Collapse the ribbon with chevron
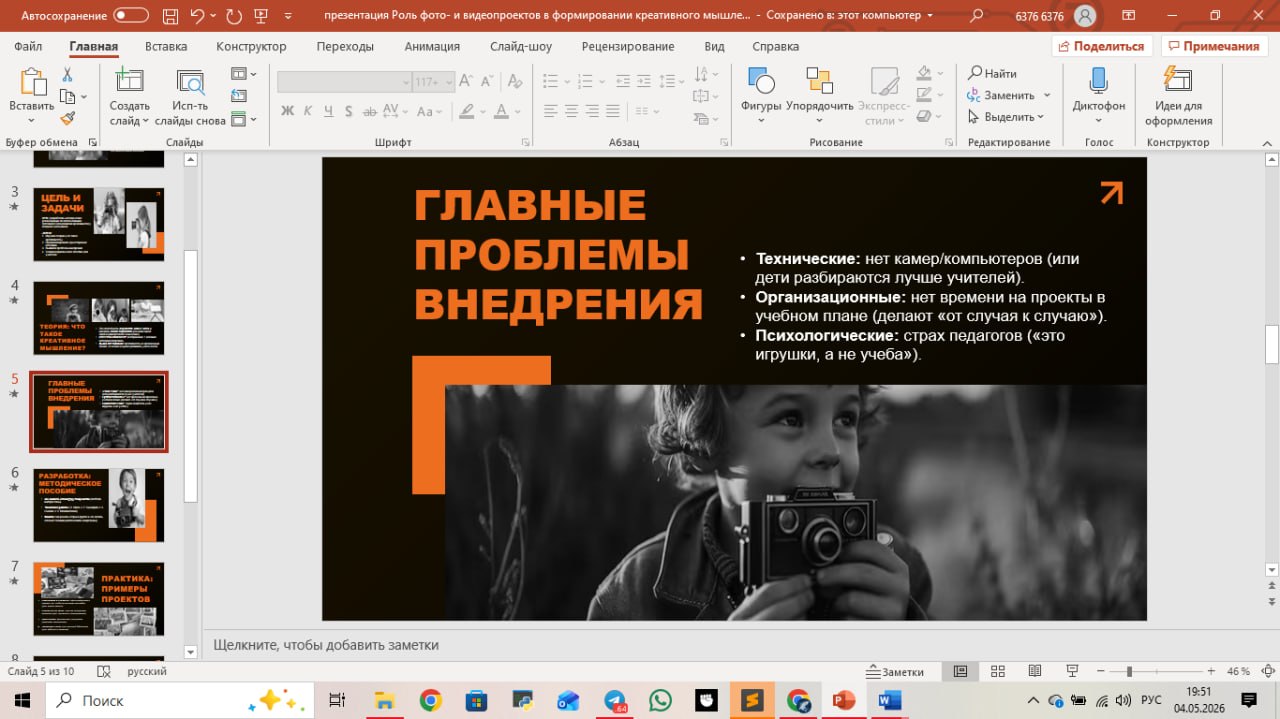Image resolution: width=1280 pixels, height=719 pixels. pos(1268,142)
